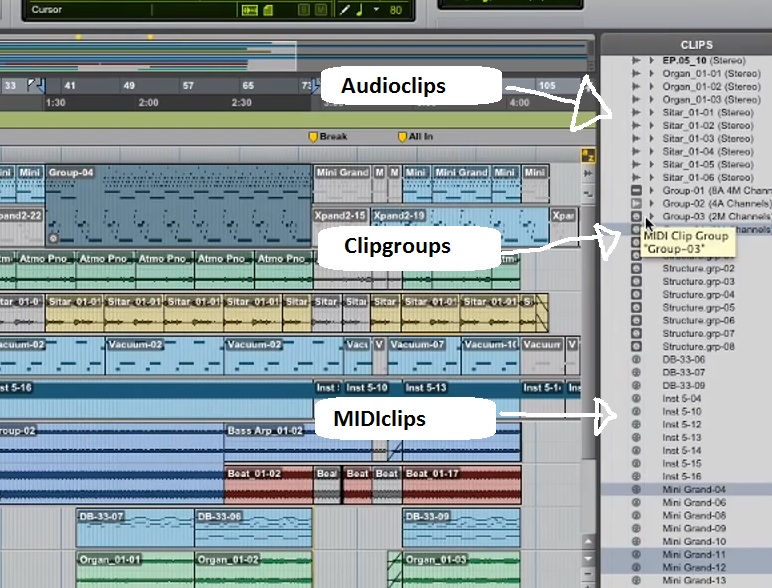772x588 pixels.
Task: Click the MIDI clip icon of Inst 5-04
Action: coord(636,398)
